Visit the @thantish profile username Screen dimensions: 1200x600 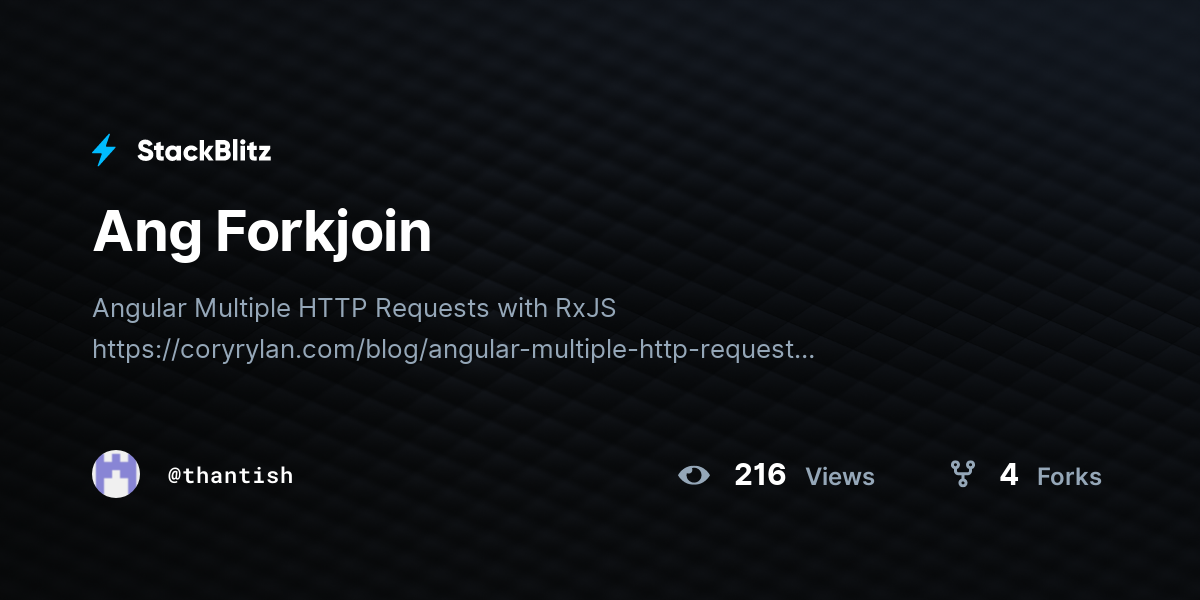[x=231, y=475]
